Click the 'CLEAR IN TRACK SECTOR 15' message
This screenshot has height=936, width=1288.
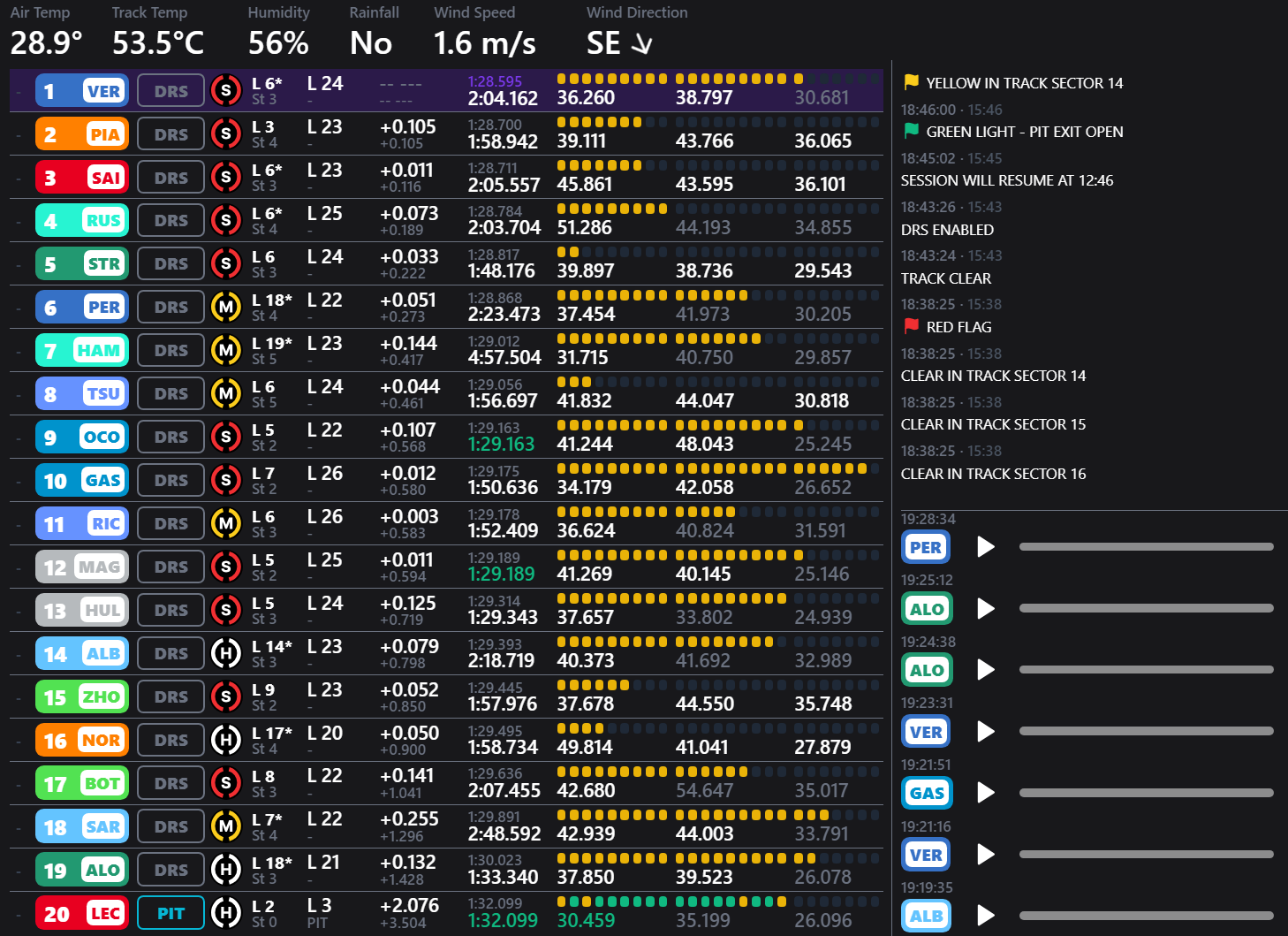[x=994, y=424]
